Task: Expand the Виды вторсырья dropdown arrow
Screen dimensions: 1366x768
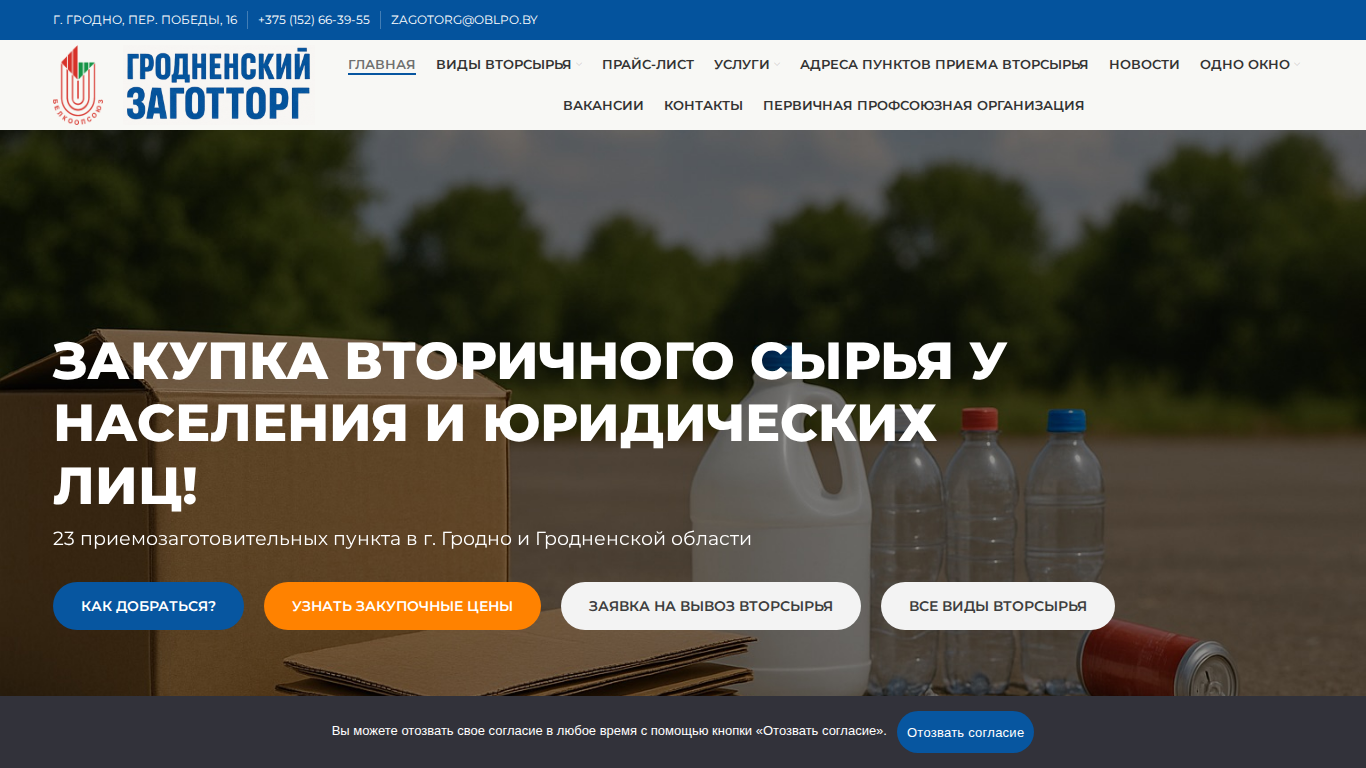Action: [579, 65]
